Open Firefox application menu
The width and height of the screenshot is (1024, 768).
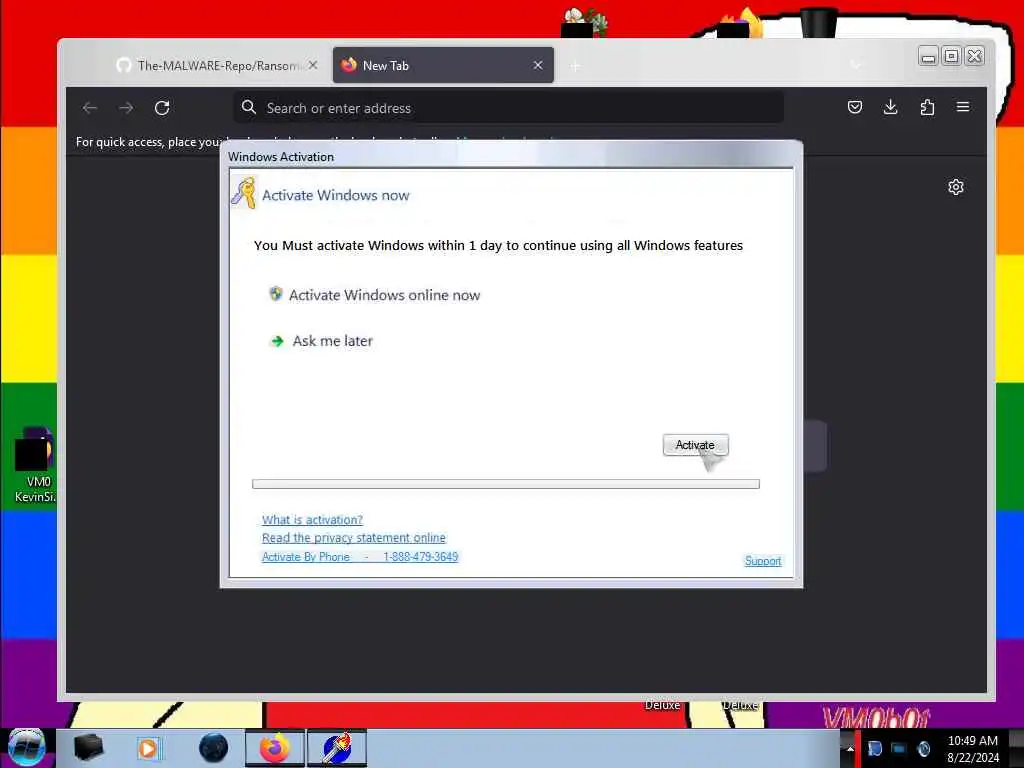coord(963,107)
